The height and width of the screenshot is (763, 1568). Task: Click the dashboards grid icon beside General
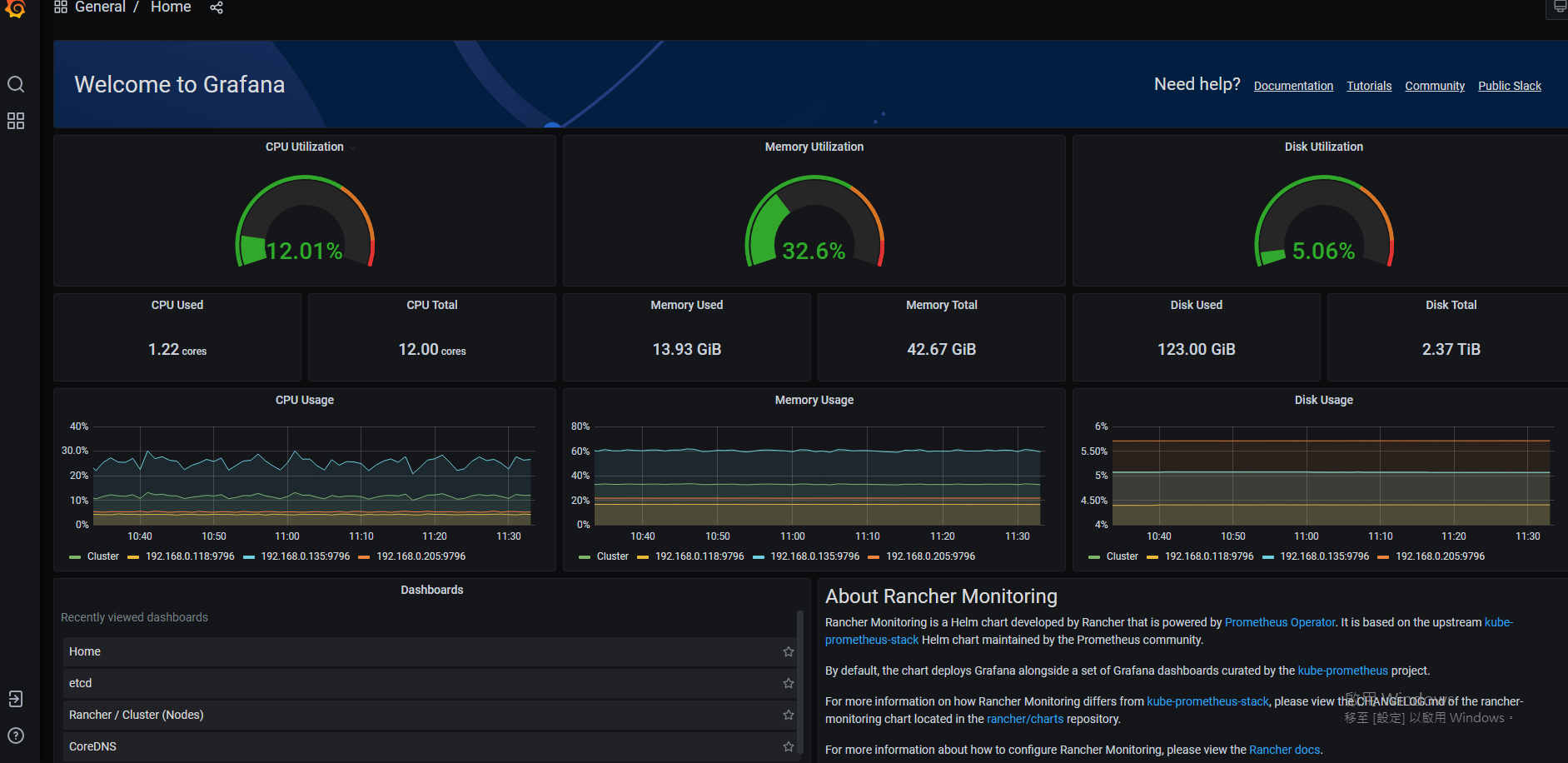[61, 7]
